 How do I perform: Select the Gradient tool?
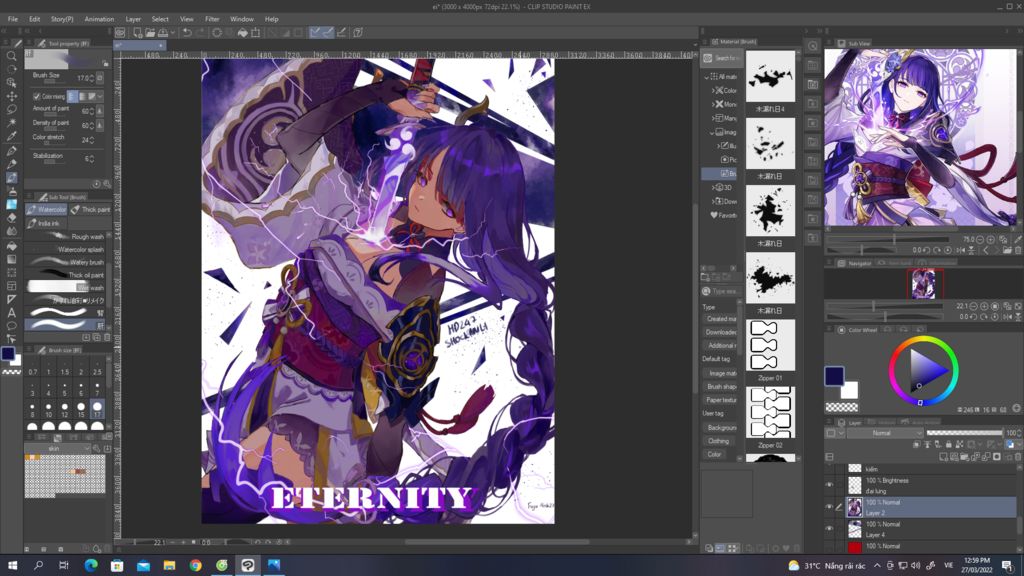pos(11,259)
